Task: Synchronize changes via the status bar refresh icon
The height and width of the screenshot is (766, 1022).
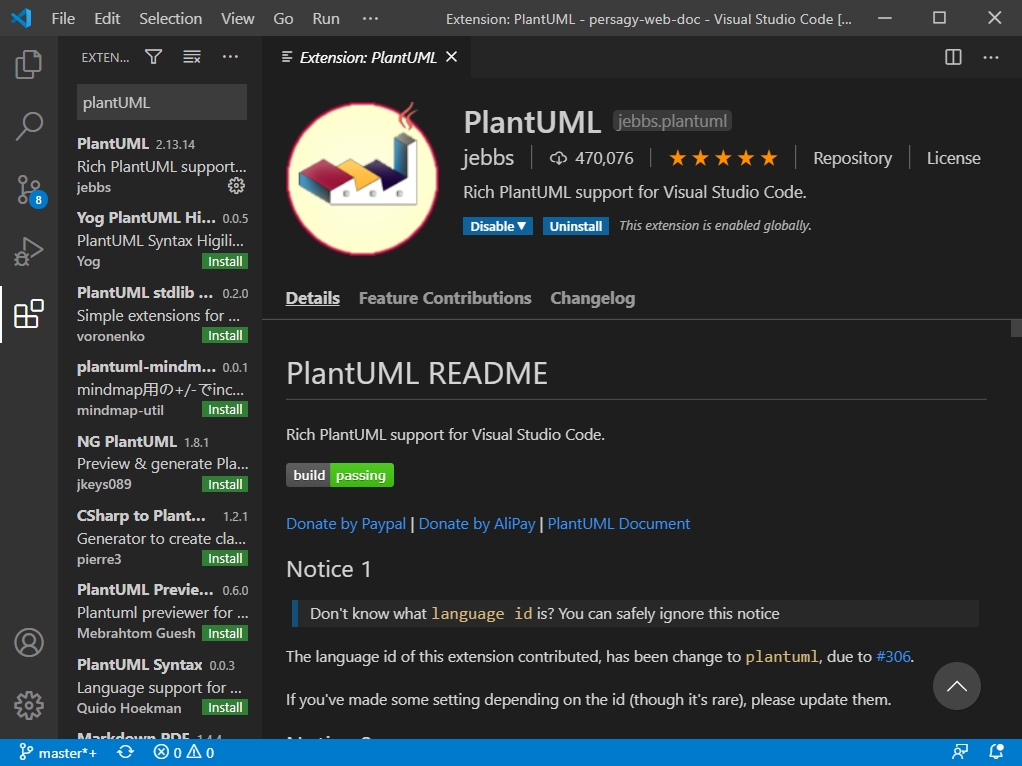Action: coord(124,751)
